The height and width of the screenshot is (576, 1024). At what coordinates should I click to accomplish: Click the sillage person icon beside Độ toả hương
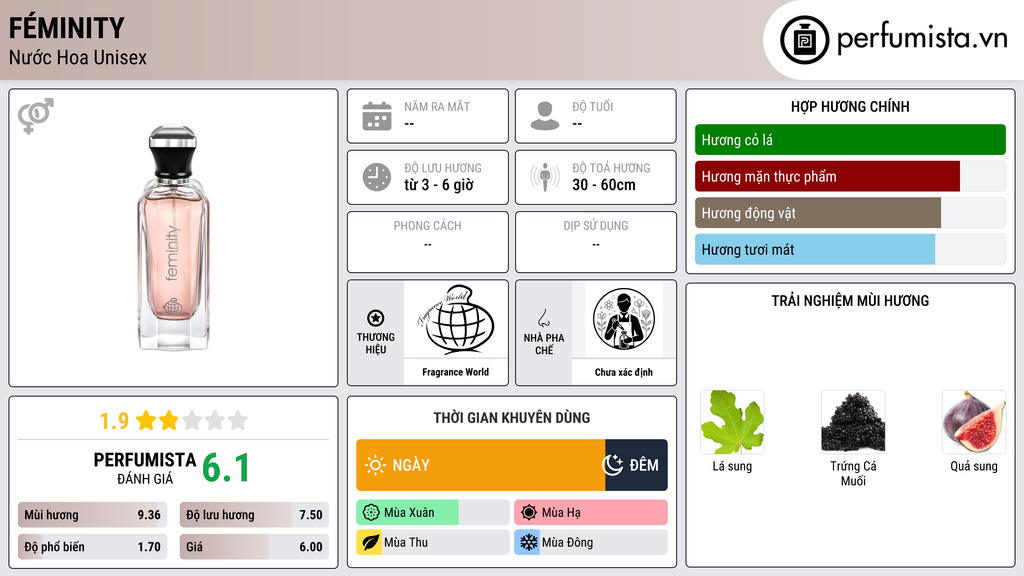(545, 177)
